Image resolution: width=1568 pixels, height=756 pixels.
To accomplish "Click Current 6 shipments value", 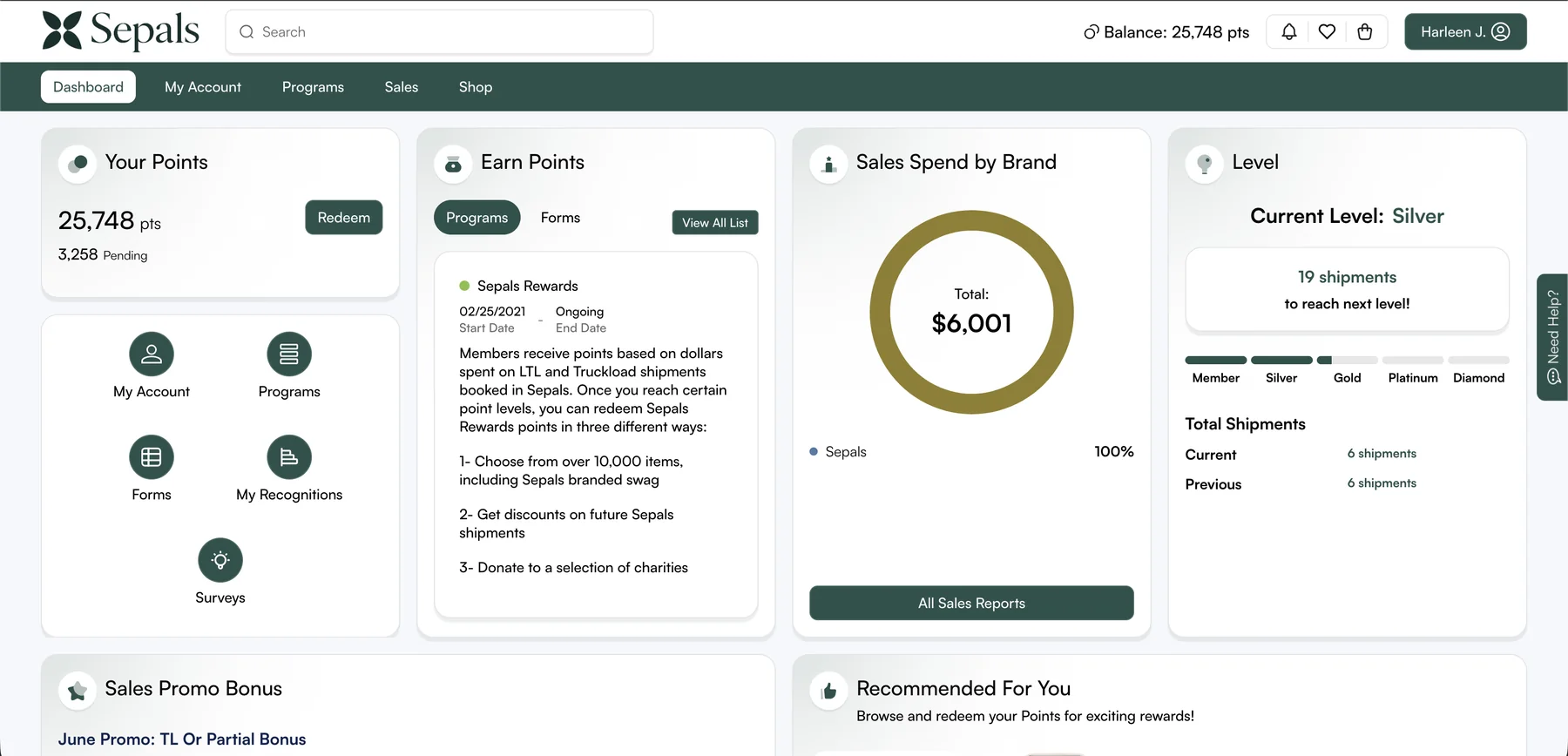I will [x=1382, y=454].
